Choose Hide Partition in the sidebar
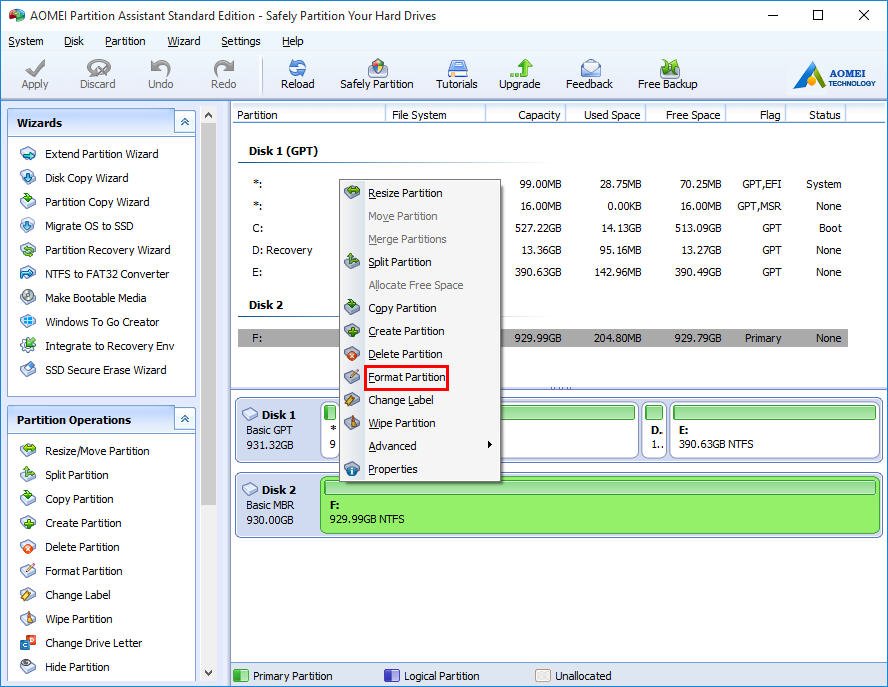 click(65, 667)
